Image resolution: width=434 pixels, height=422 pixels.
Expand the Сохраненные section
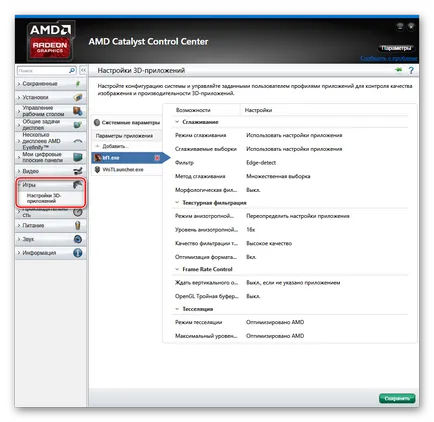[x=19, y=84]
